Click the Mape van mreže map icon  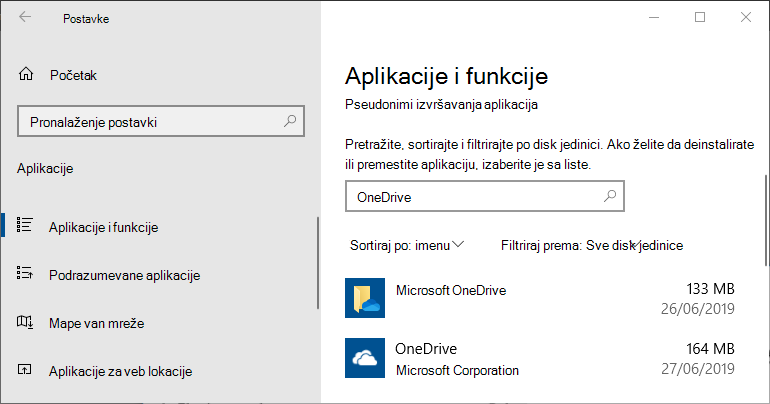pyautogui.click(x=25, y=322)
